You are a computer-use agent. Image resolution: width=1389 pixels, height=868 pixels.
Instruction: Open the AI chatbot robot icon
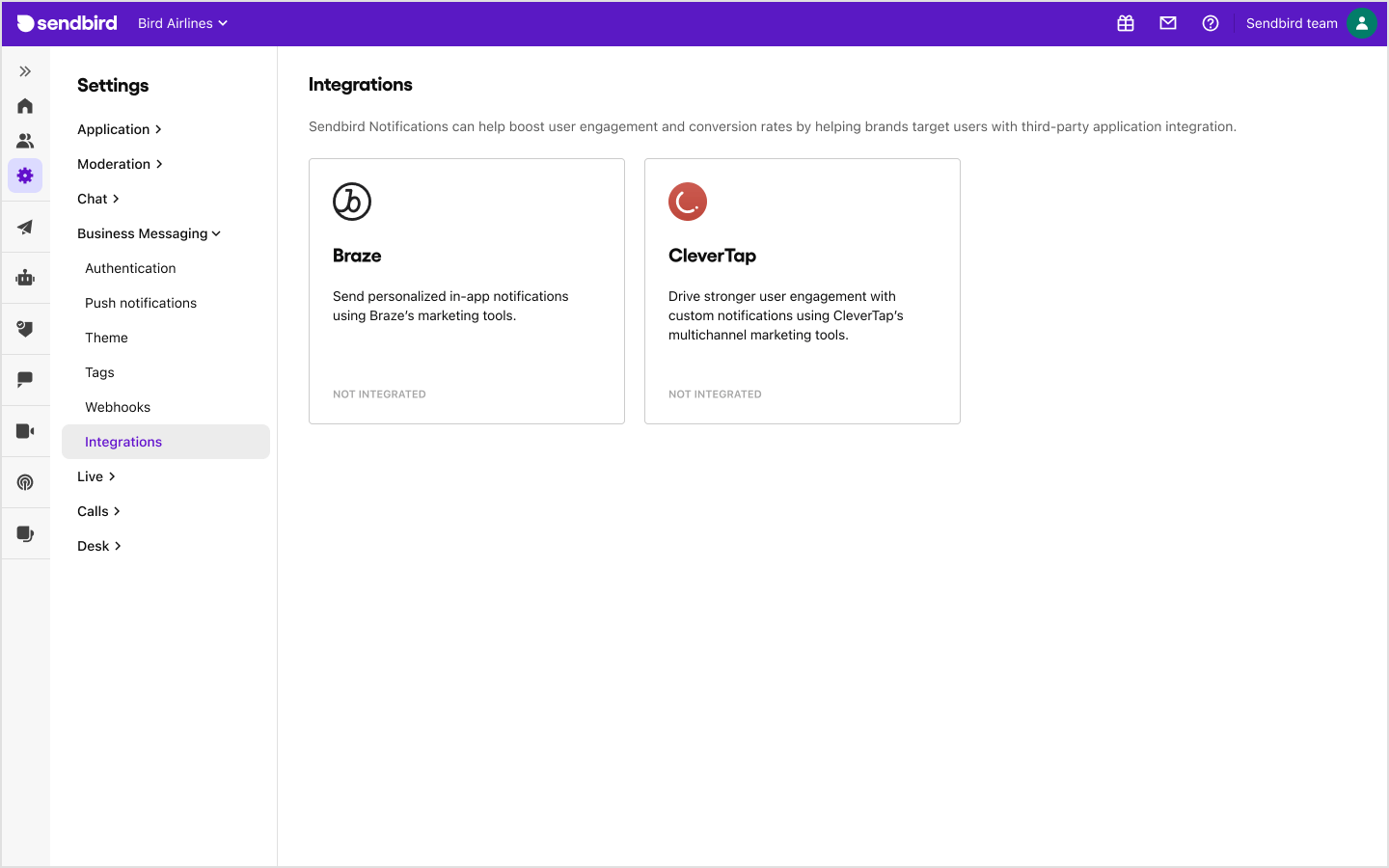tap(25, 279)
